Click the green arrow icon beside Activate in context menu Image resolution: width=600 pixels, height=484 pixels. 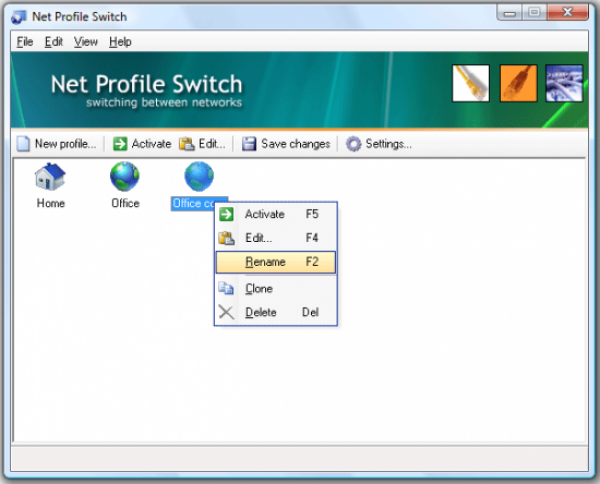coord(226,214)
